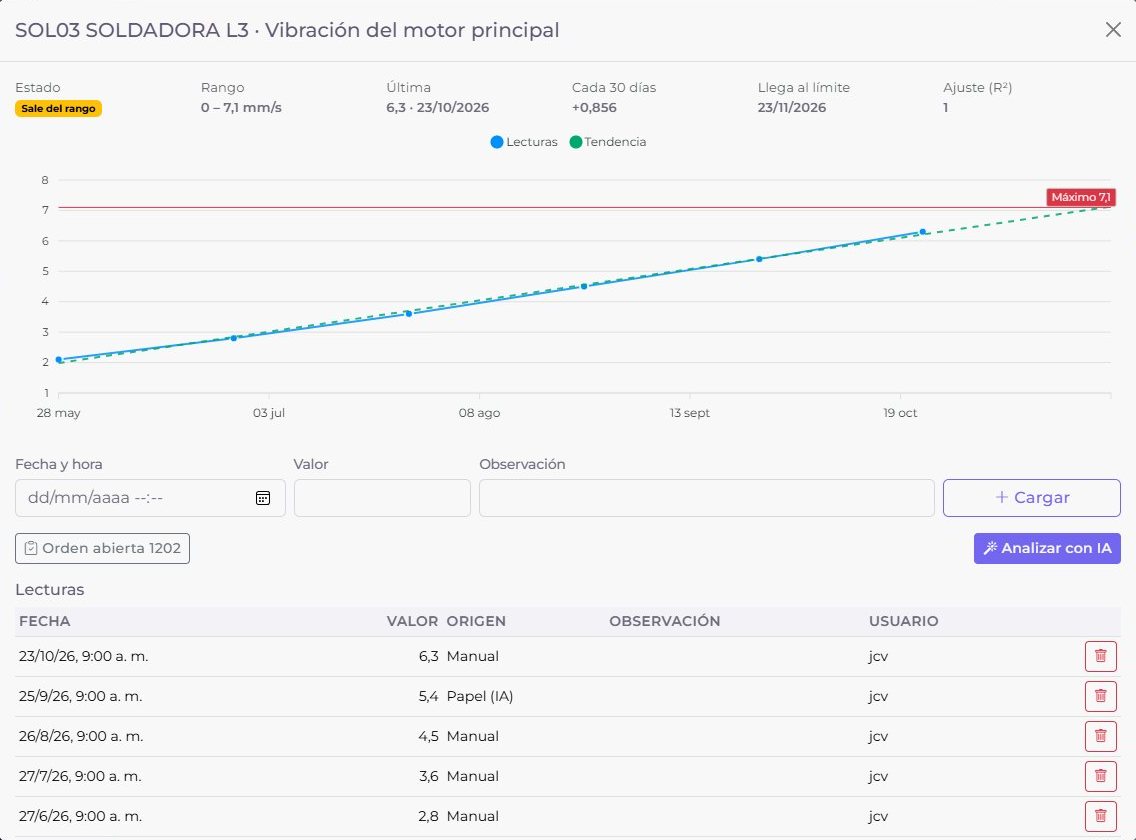Select the chart point at 28 may
Image resolution: width=1136 pixels, height=840 pixels.
(x=59, y=359)
